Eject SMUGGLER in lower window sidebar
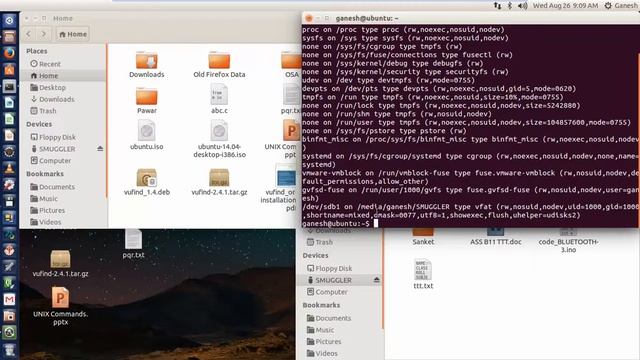Screen dimensions: 640x360 (x=376, y=280)
